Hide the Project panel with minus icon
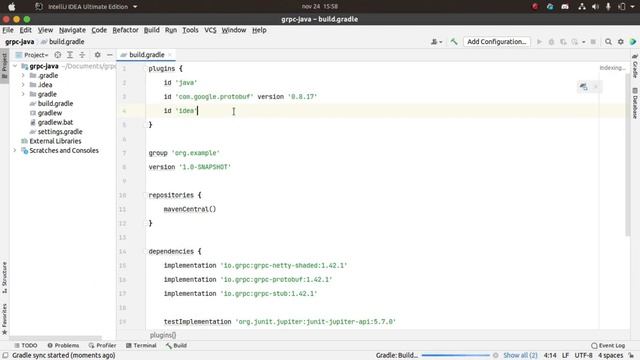Viewport: 640px width, 360px height. 109,55
